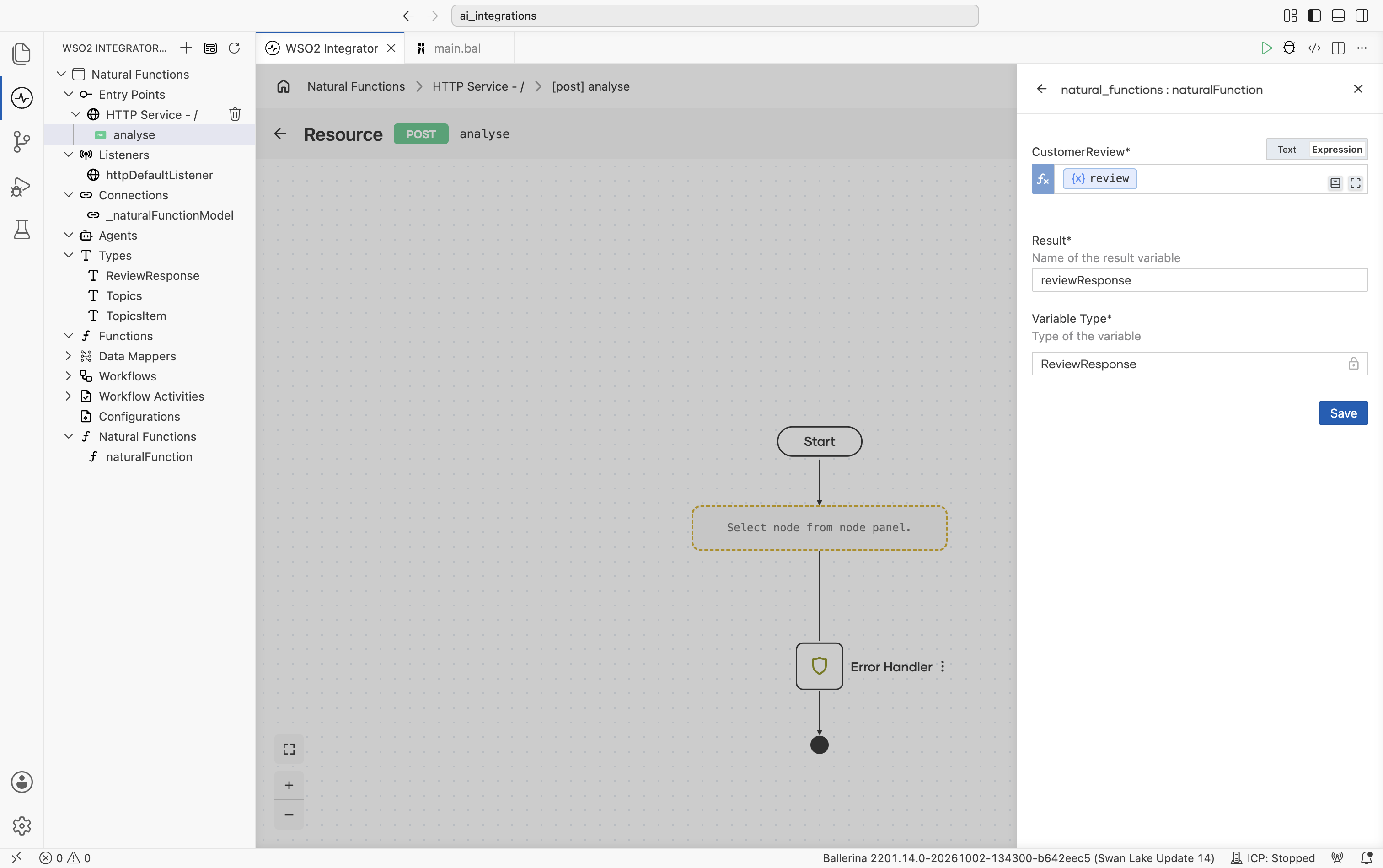The height and width of the screenshot is (868, 1383).
Task: Collapse the Types section
Action: (x=68, y=255)
